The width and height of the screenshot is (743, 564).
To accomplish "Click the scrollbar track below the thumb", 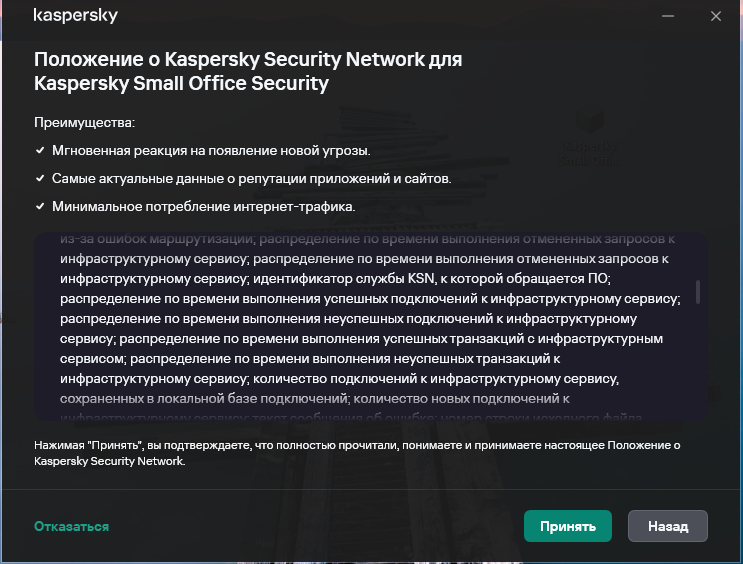I will pos(698,360).
